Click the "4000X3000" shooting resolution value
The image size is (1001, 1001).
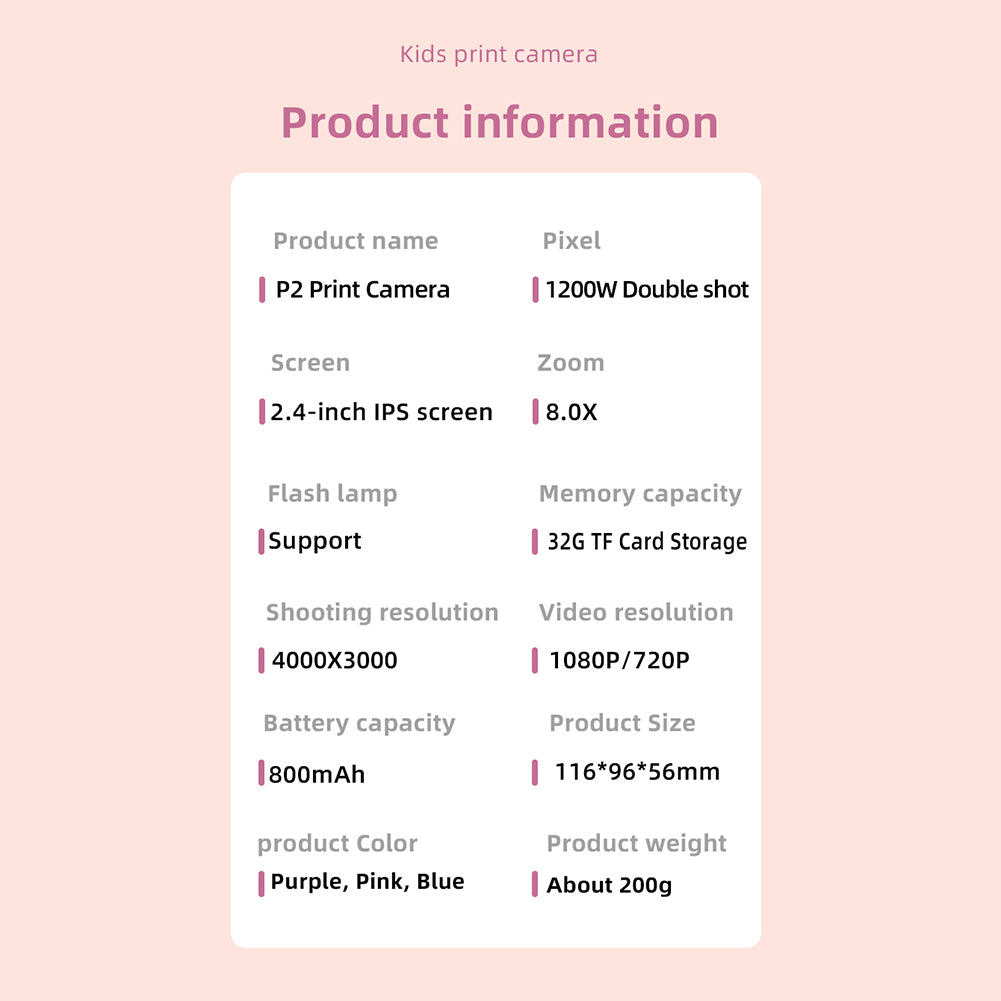334,660
